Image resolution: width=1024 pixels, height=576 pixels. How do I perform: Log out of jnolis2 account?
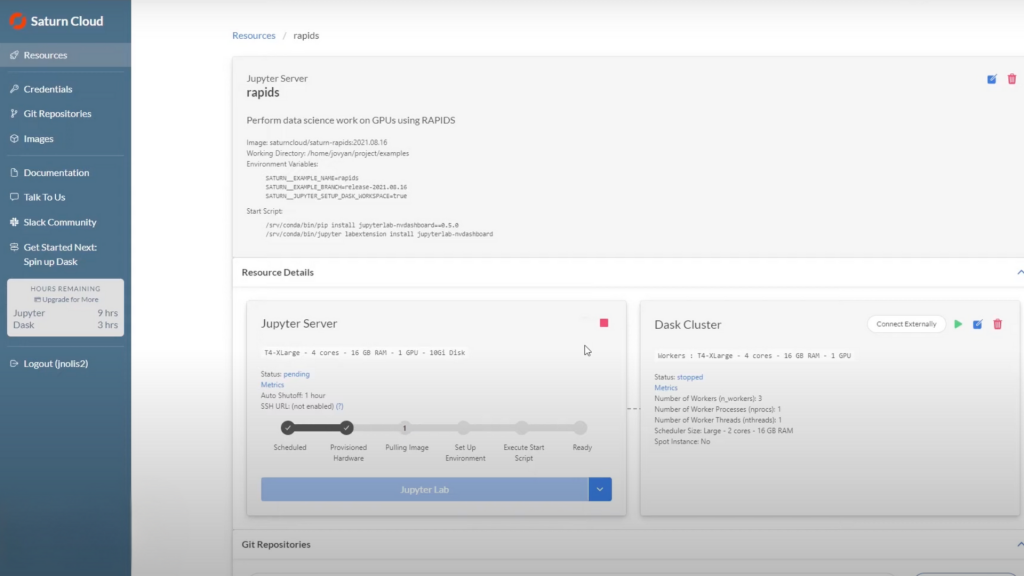(56, 364)
